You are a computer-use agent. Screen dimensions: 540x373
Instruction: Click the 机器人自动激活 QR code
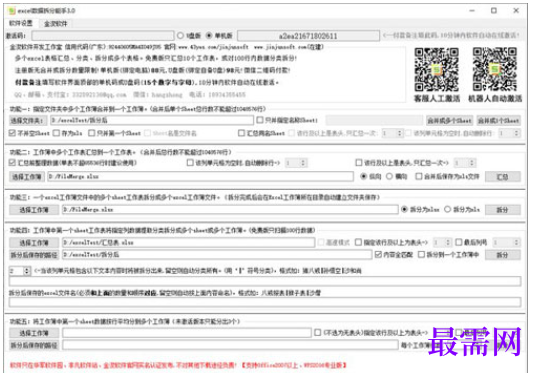coord(495,70)
